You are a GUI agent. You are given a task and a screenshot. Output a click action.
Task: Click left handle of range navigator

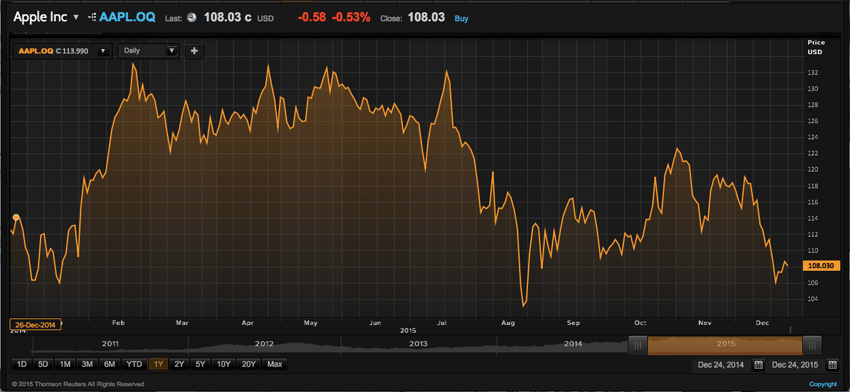tap(638, 344)
